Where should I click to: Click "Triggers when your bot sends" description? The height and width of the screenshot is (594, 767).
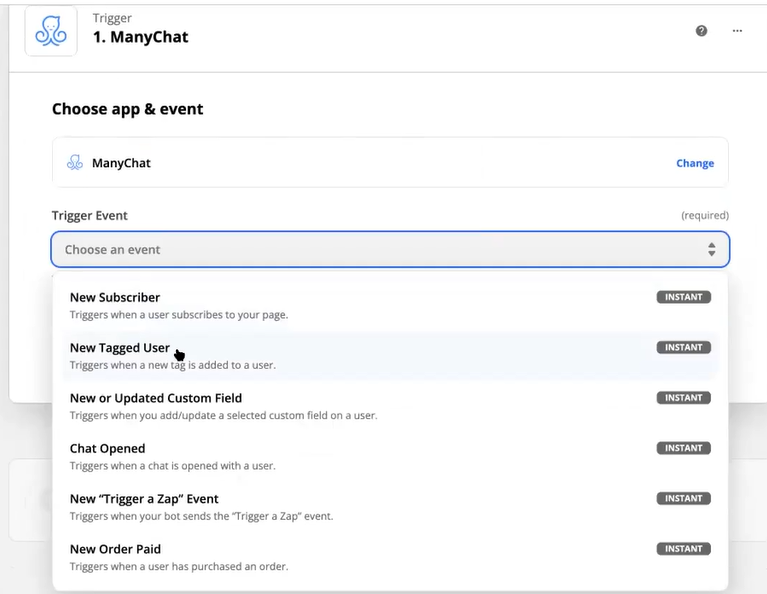(202, 516)
